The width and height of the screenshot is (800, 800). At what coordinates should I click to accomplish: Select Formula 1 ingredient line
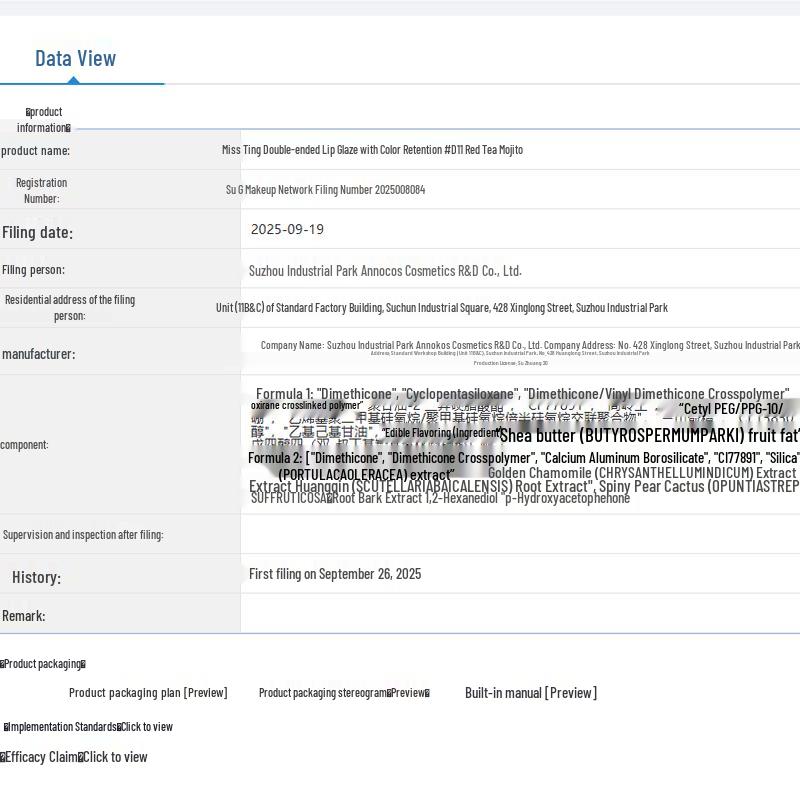click(x=522, y=394)
